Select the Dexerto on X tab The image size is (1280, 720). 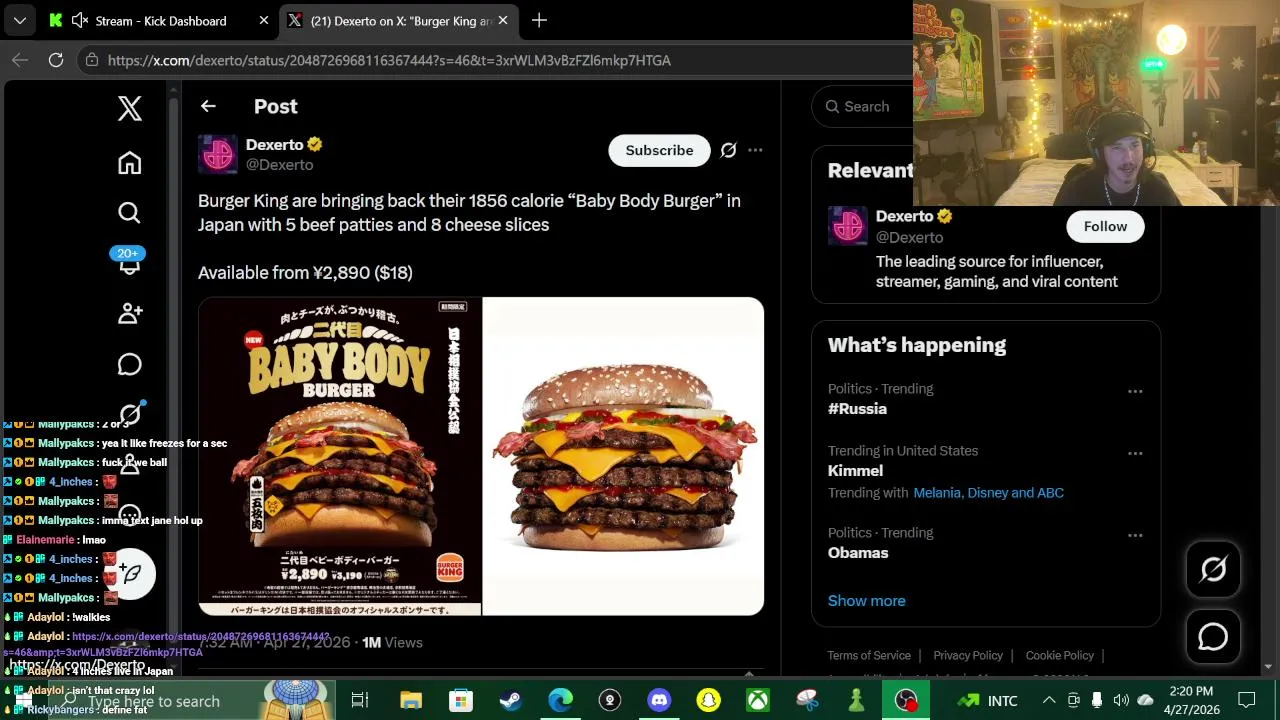pyautogui.click(x=399, y=20)
